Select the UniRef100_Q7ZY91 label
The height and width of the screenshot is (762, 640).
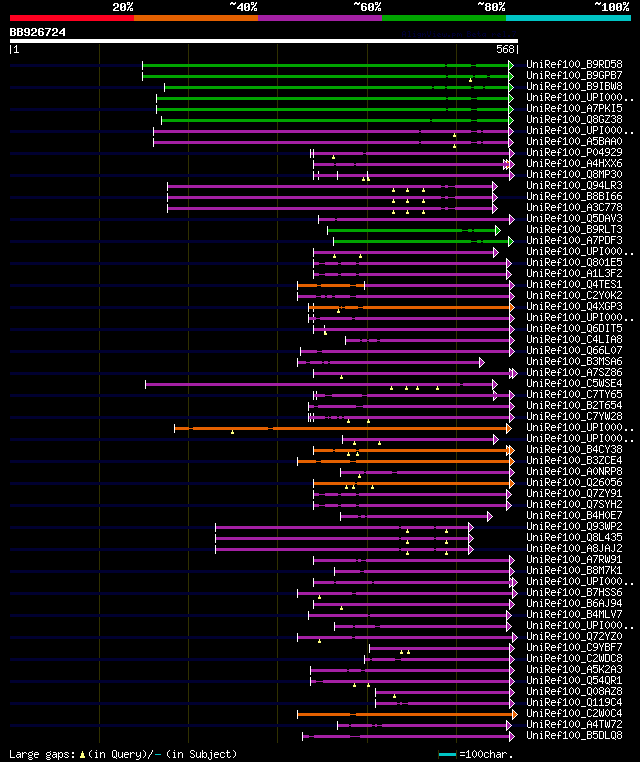tap(574, 494)
